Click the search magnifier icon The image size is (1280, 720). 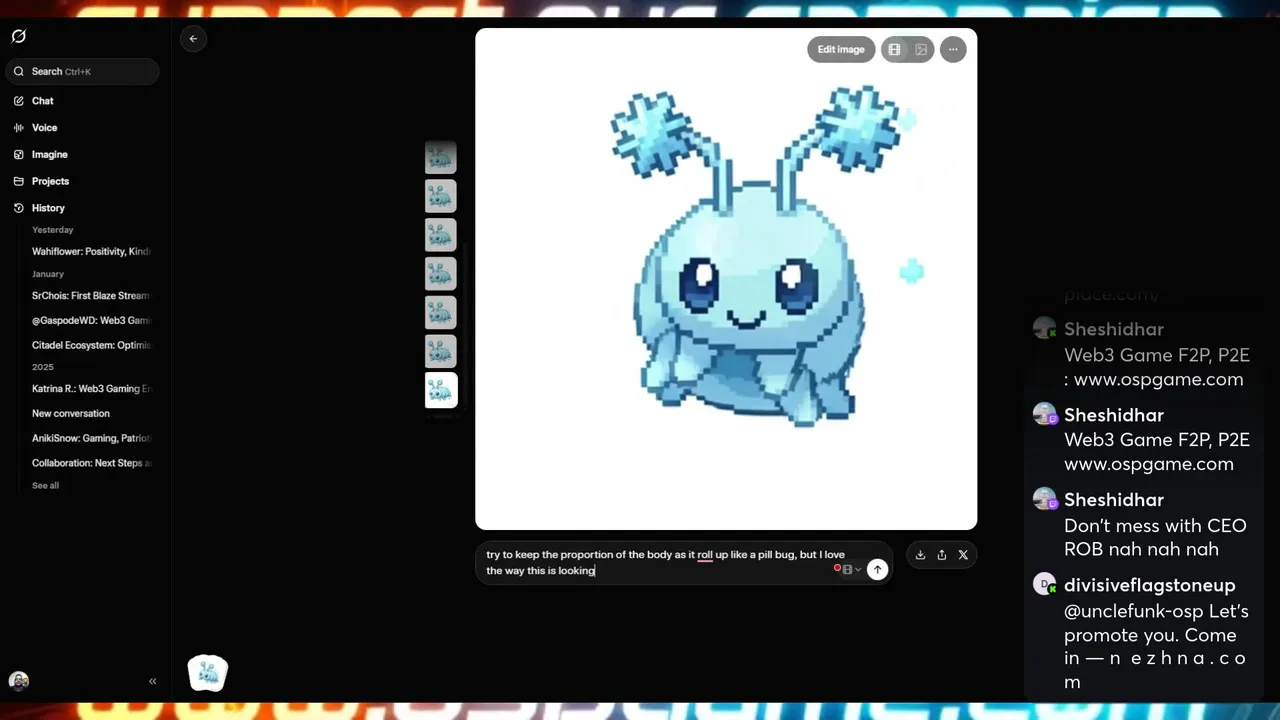coord(19,71)
